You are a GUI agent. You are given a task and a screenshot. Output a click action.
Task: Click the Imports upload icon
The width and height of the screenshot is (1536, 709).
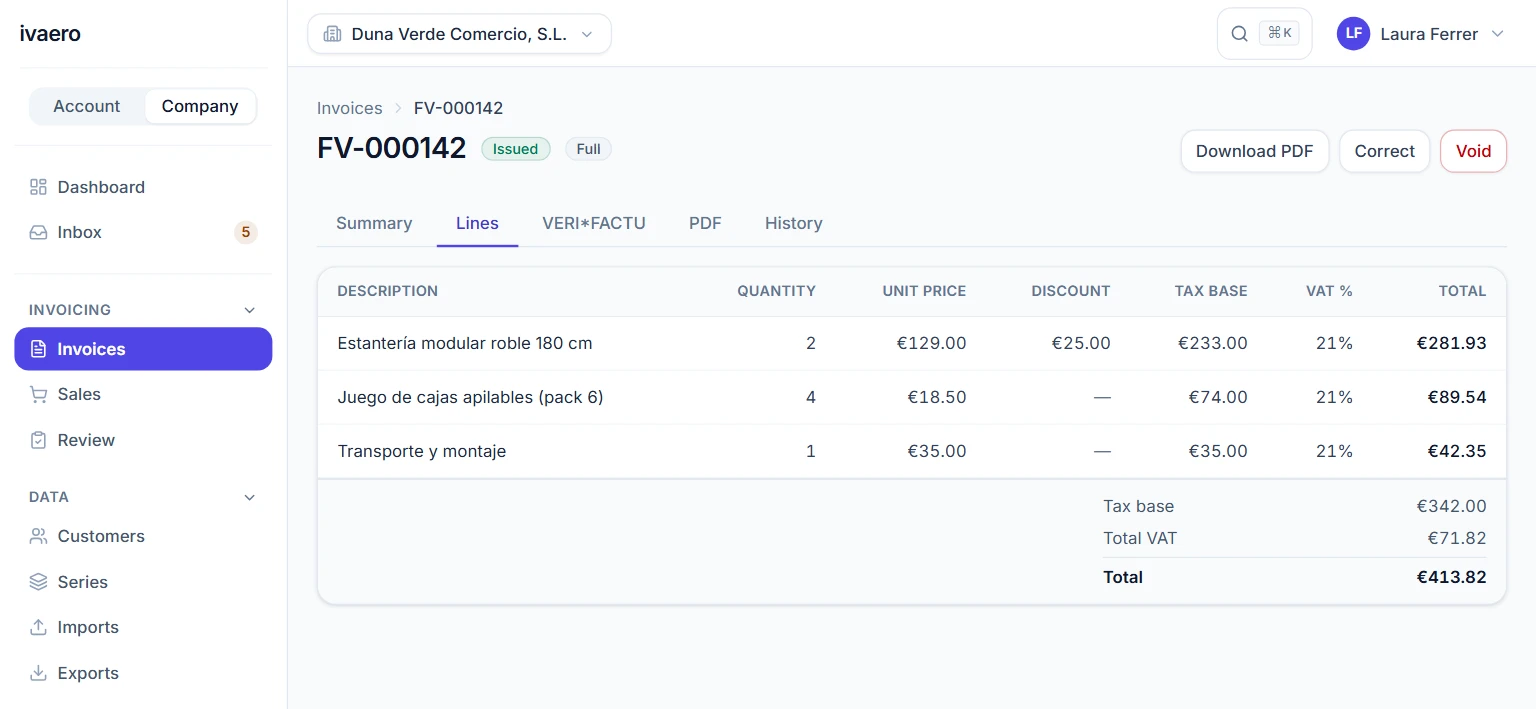tap(38, 627)
